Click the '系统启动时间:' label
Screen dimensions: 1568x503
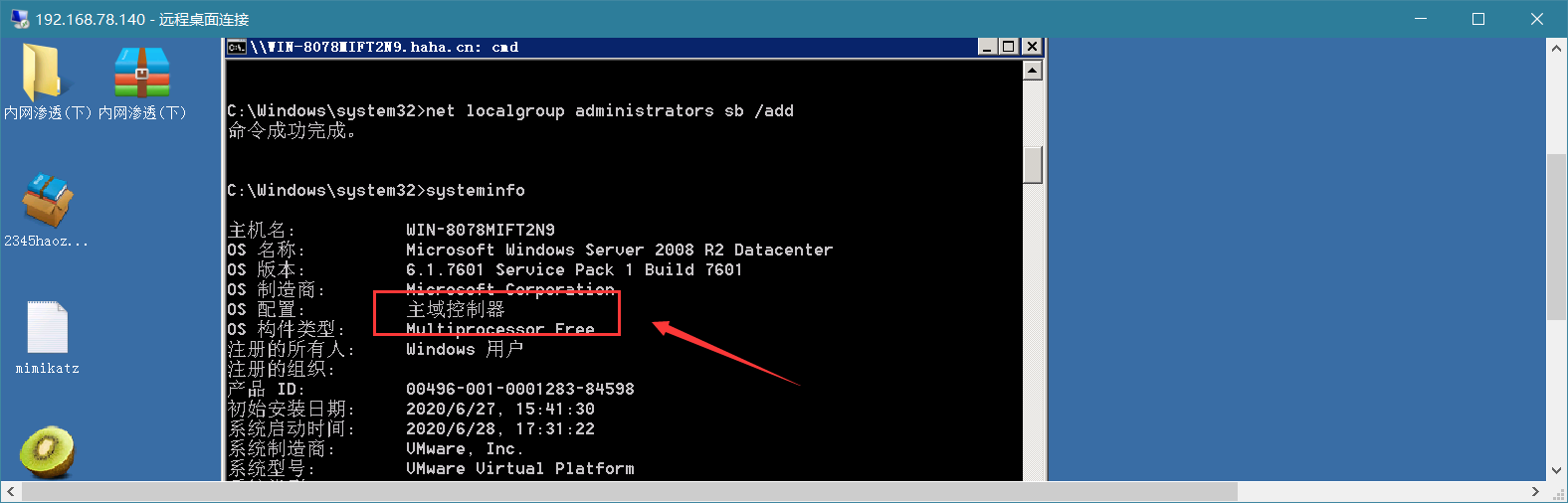[x=292, y=428]
